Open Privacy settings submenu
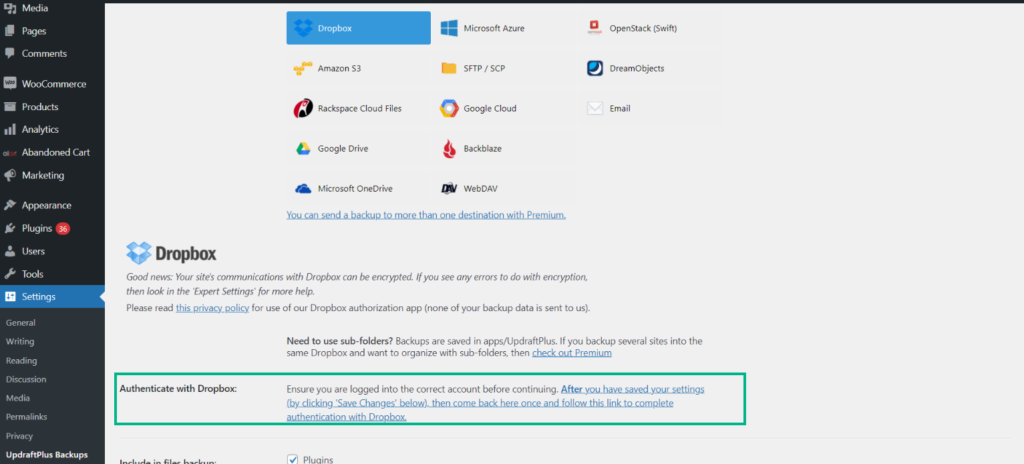The height and width of the screenshot is (464, 1024). click(x=19, y=436)
